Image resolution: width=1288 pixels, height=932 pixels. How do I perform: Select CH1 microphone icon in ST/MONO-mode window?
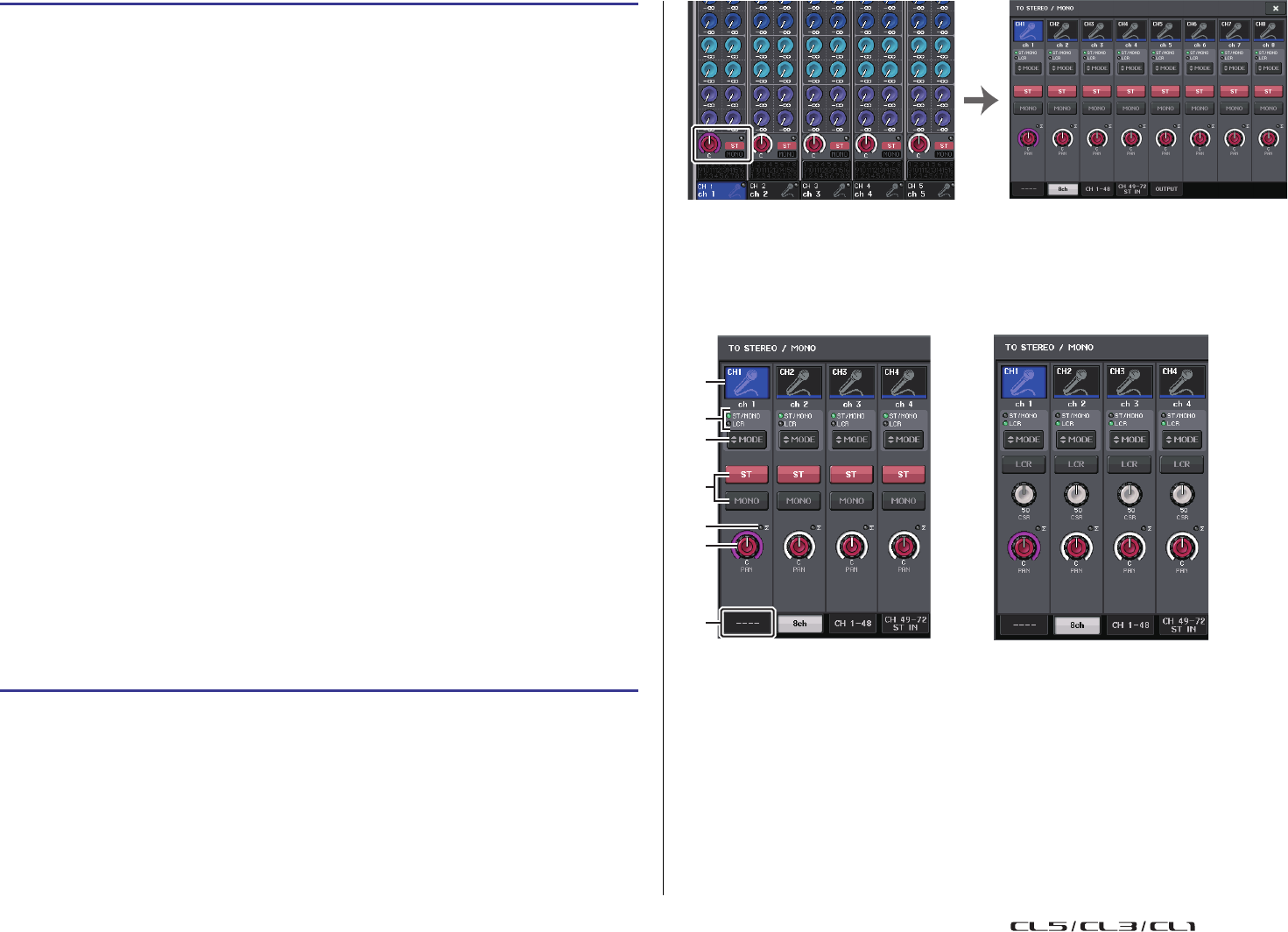[x=747, y=383]
